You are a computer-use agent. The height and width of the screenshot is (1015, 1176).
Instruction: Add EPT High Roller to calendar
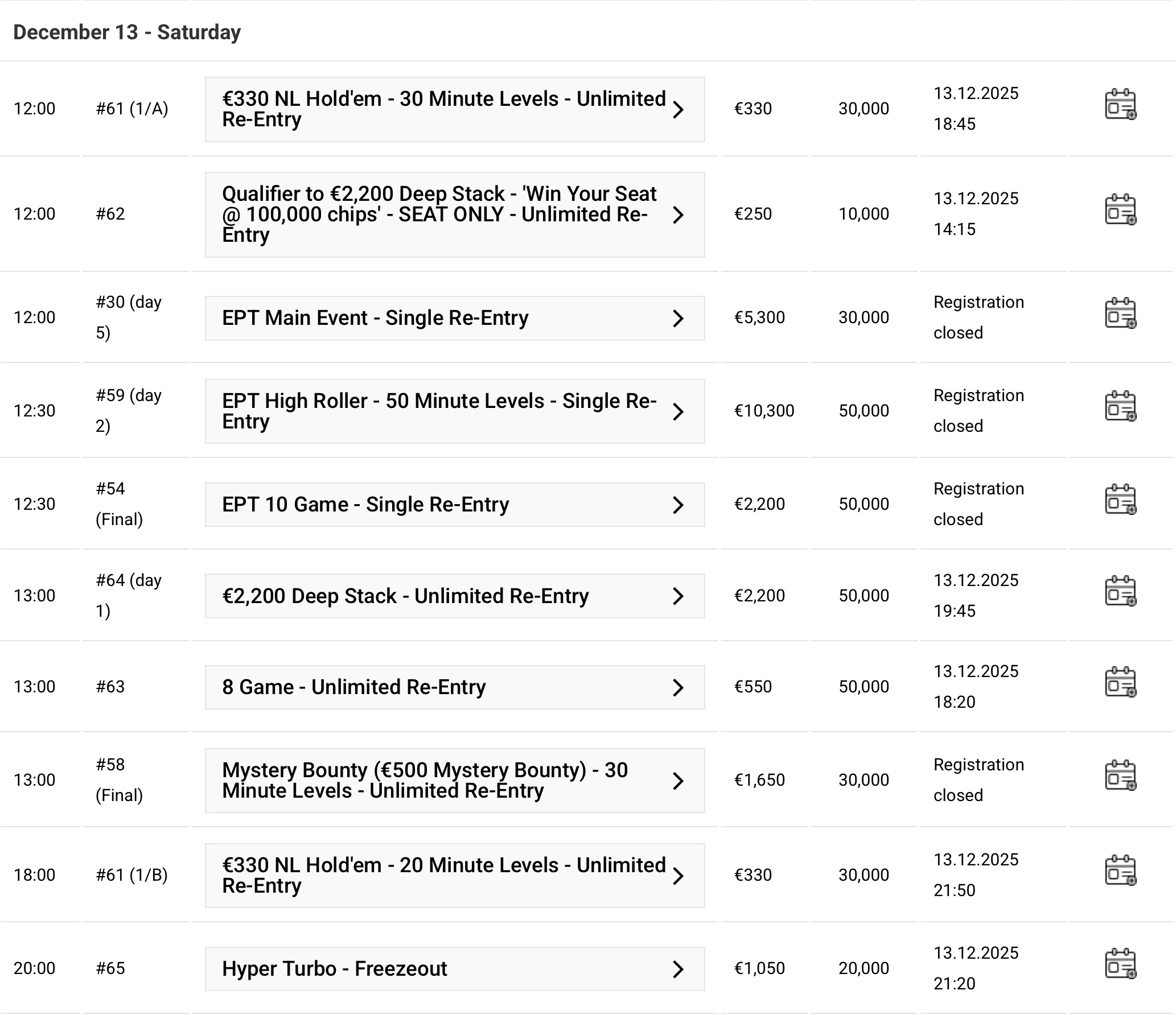1120,407
